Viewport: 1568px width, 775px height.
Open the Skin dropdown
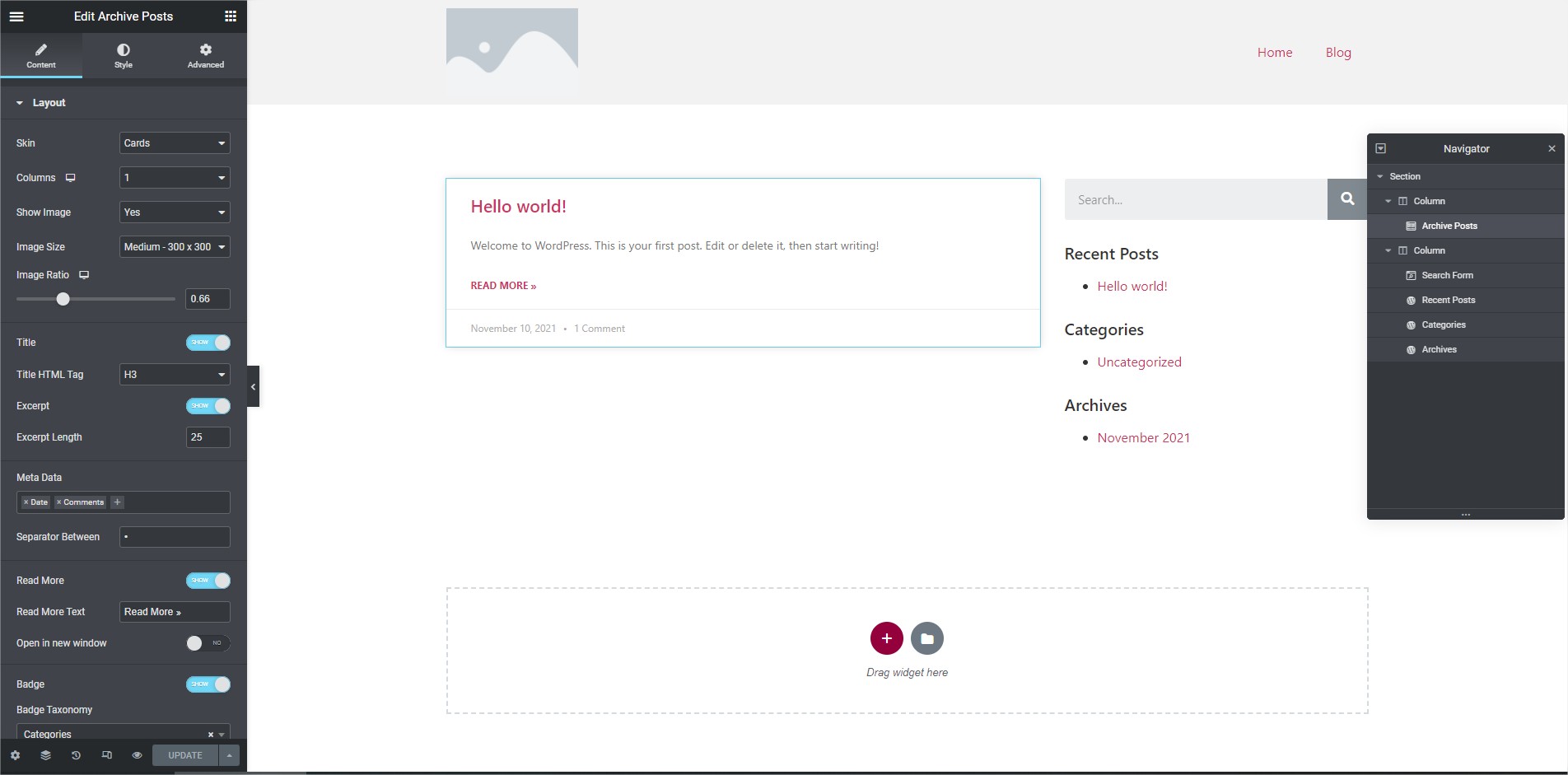click(x=175, y=143)
